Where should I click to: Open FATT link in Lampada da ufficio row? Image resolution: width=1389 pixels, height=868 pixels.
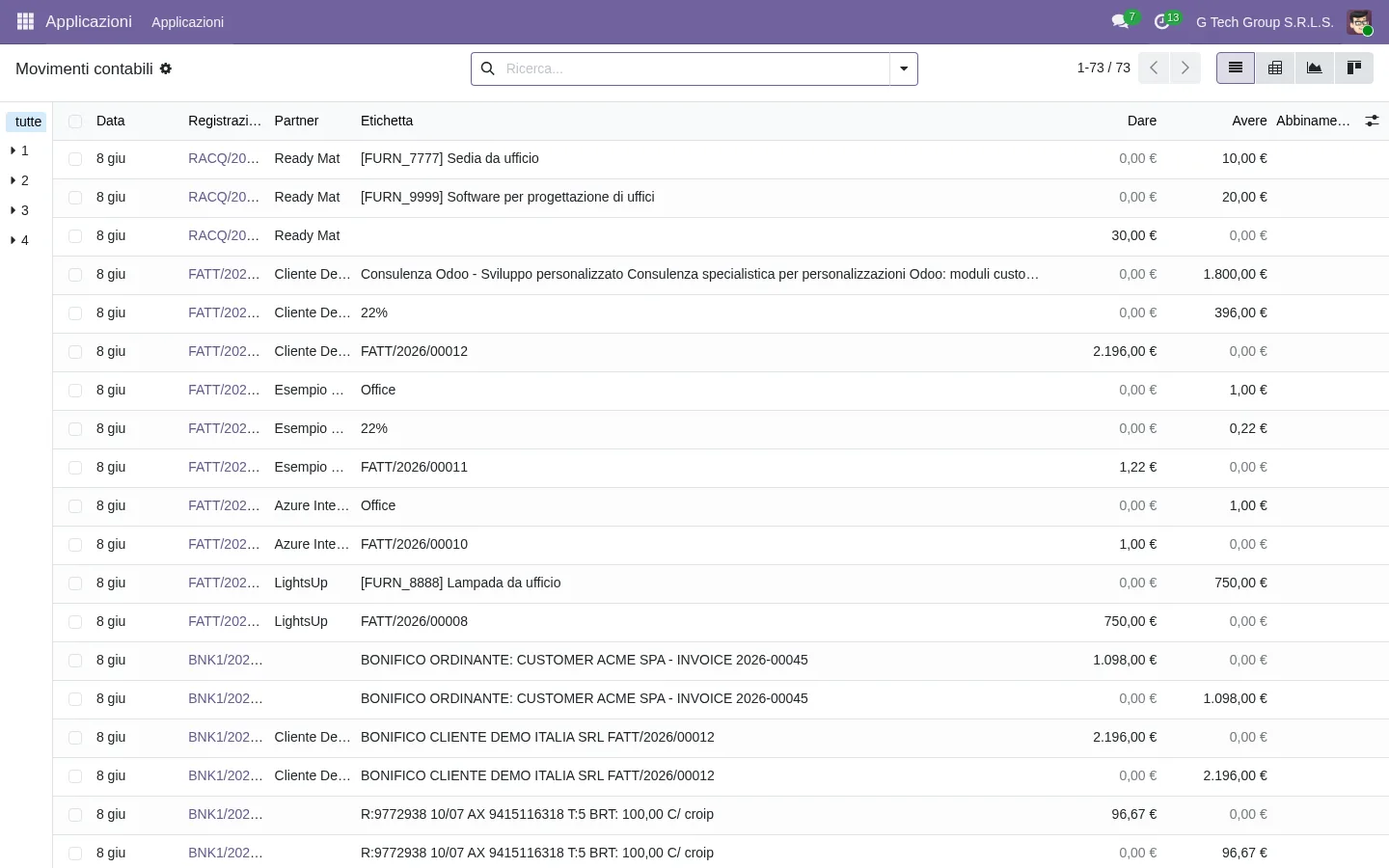click(224, 583)
